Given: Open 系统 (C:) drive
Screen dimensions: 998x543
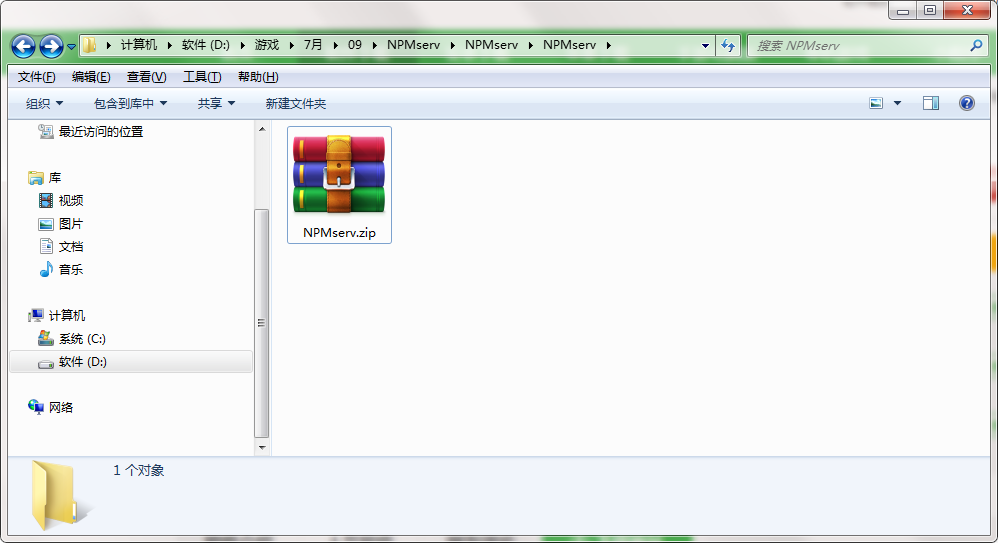Looking at the screenshot, I should (x=82, y=339).
